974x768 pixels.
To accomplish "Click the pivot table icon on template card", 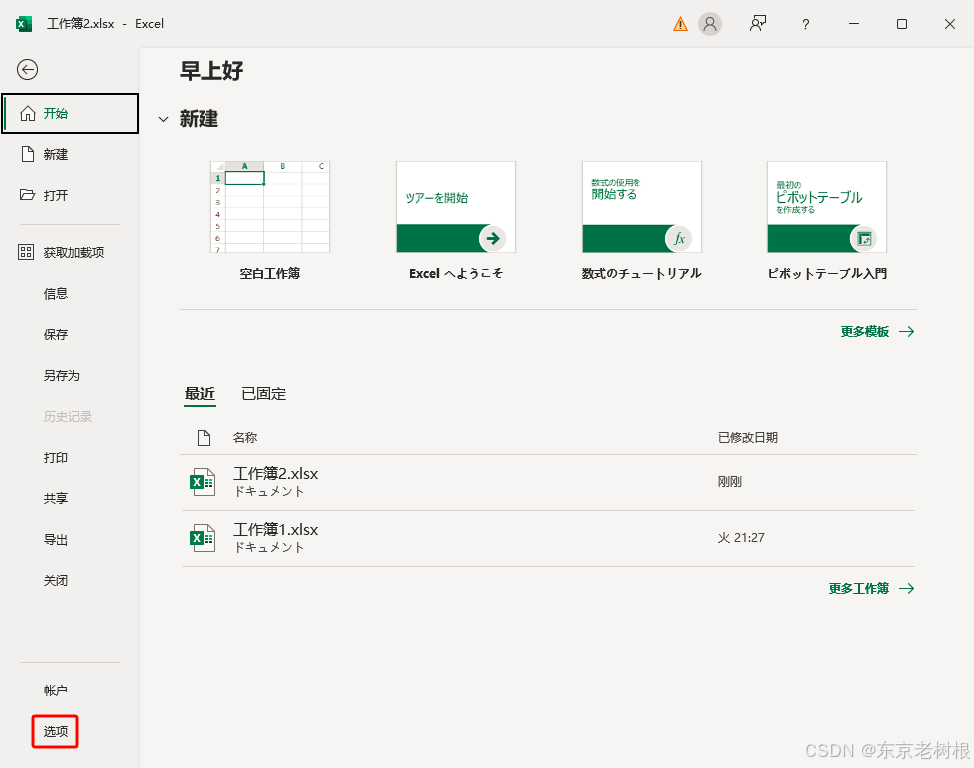I will 863,239.
